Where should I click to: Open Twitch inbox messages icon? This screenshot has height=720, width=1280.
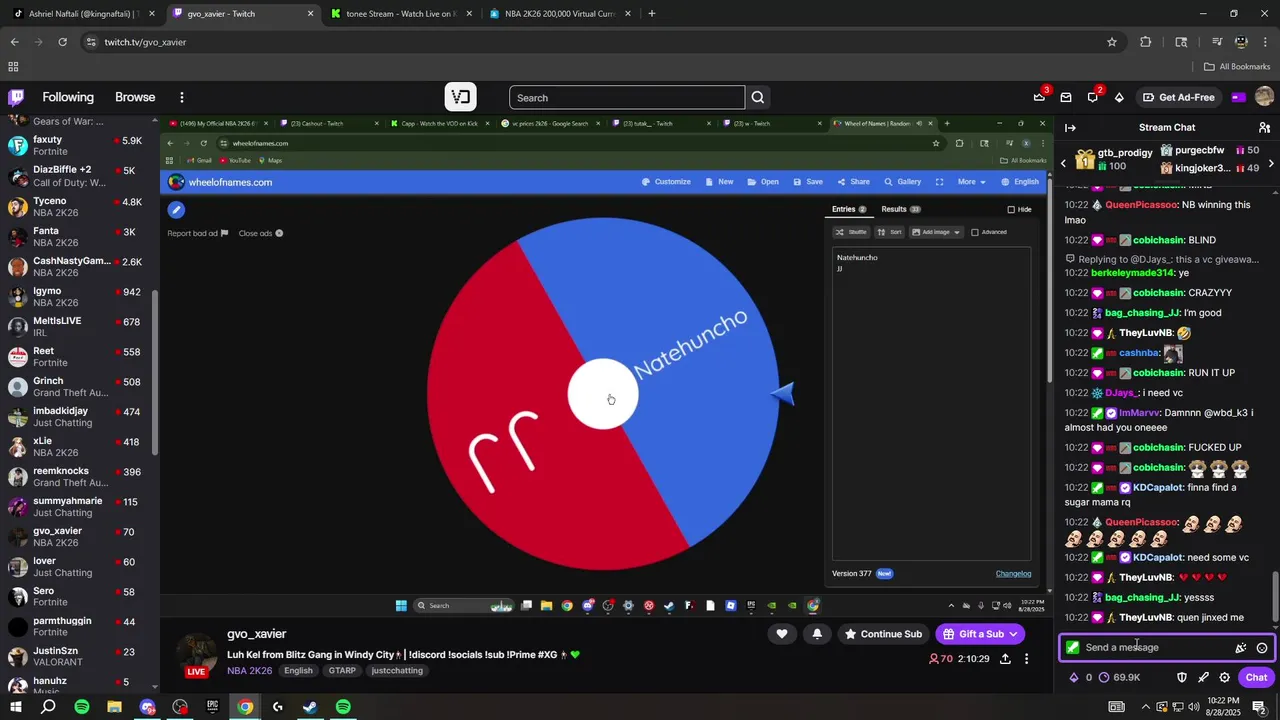(1066, 97)
